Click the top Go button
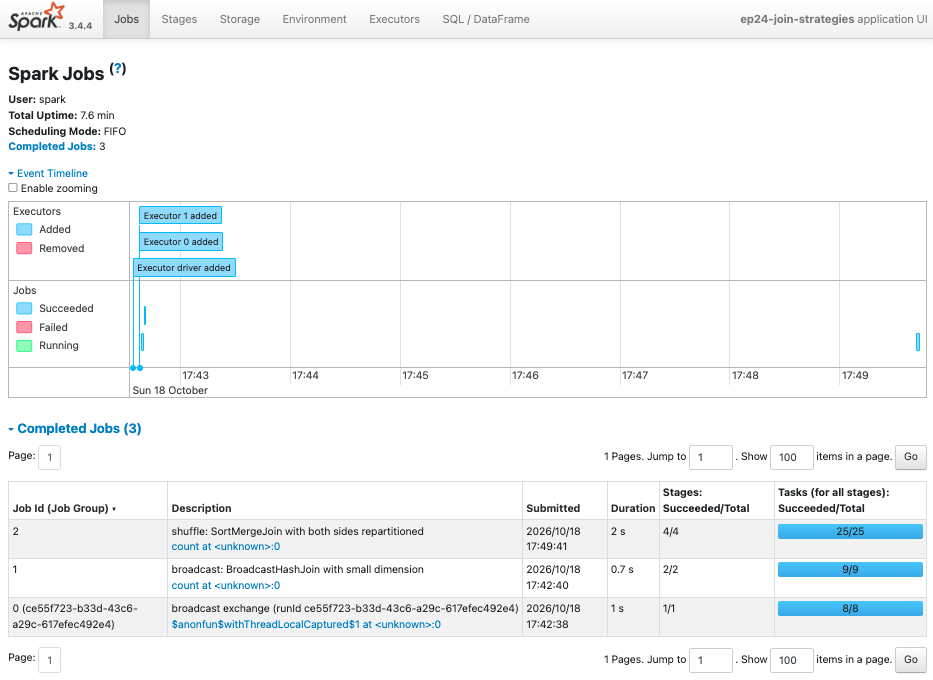Screen dimensions: 933x680 [910, 457]
